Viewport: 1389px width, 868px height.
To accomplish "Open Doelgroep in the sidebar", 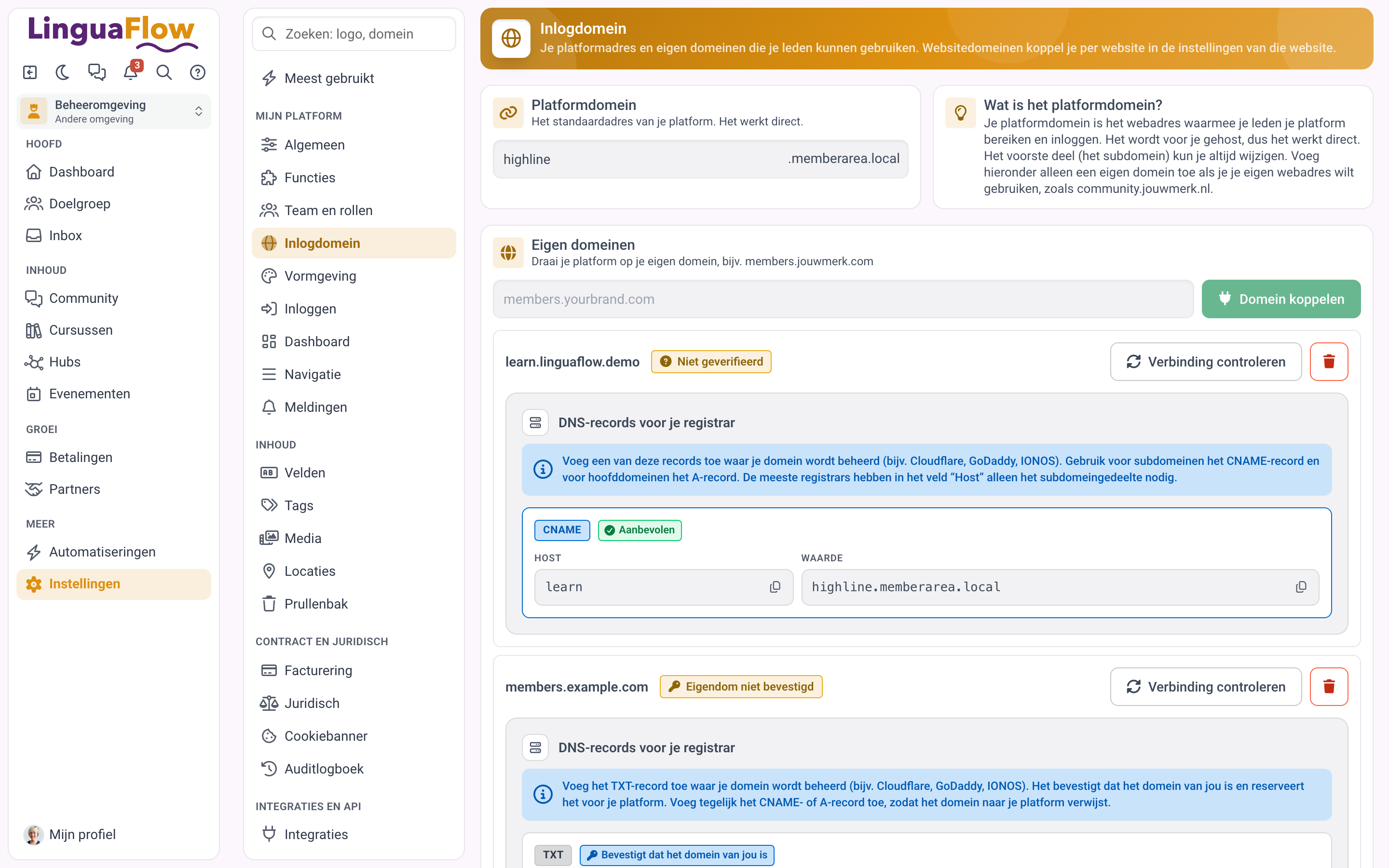I will [114, 203].
